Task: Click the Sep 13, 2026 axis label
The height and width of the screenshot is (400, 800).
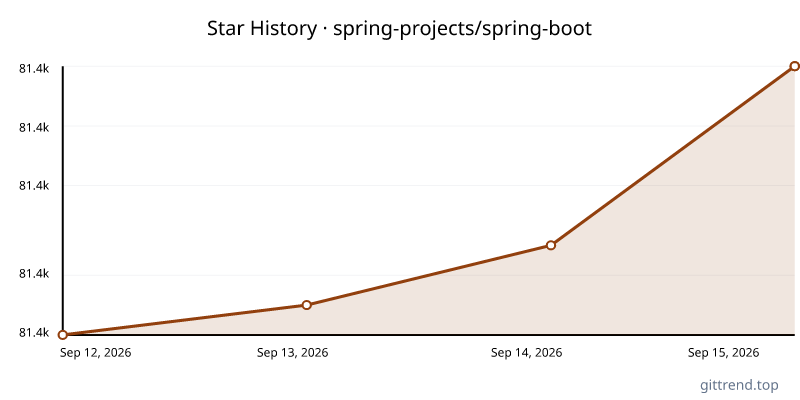Action: click(292, 353)
